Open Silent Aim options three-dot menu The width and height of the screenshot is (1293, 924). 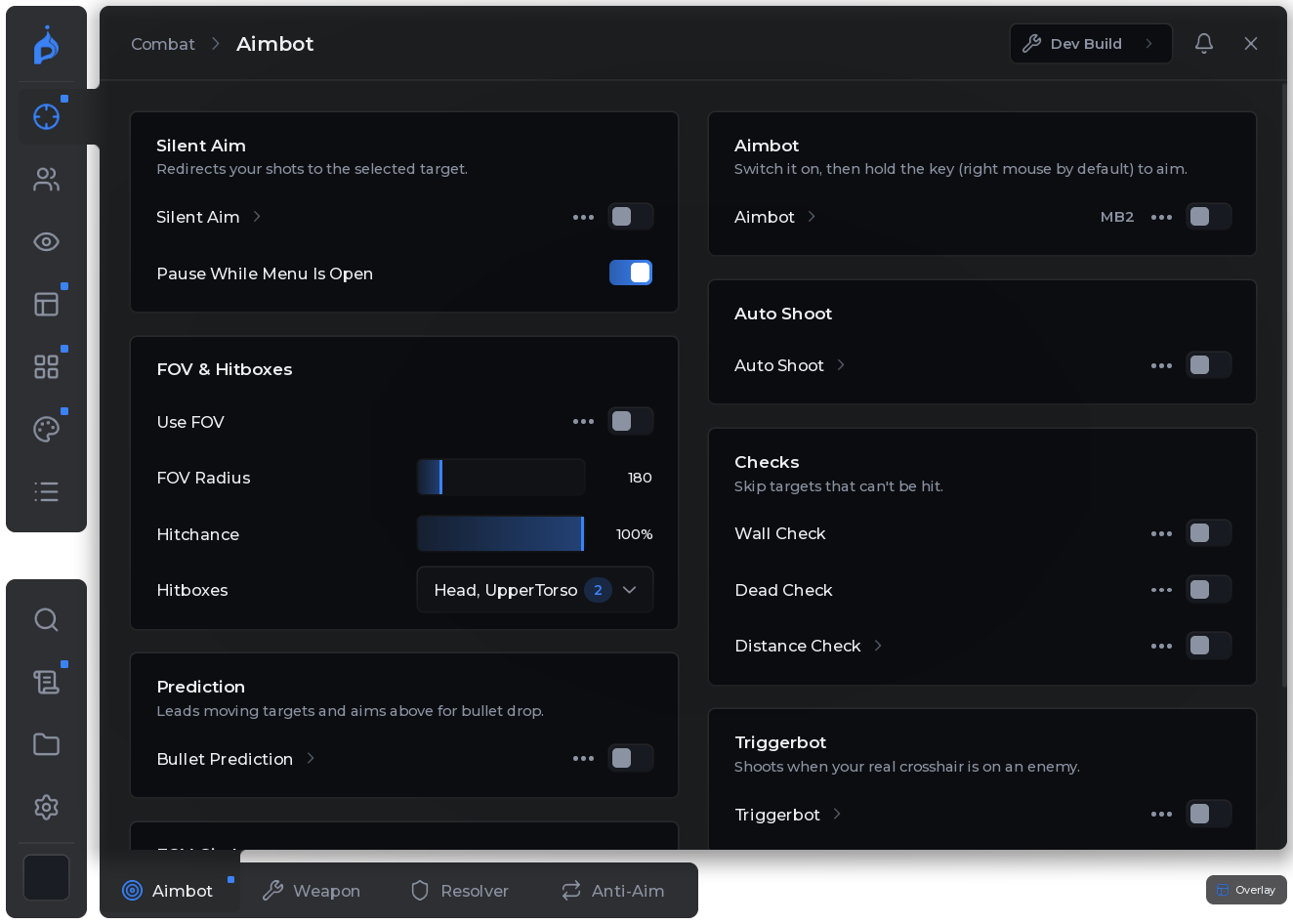tap(583, 217)
